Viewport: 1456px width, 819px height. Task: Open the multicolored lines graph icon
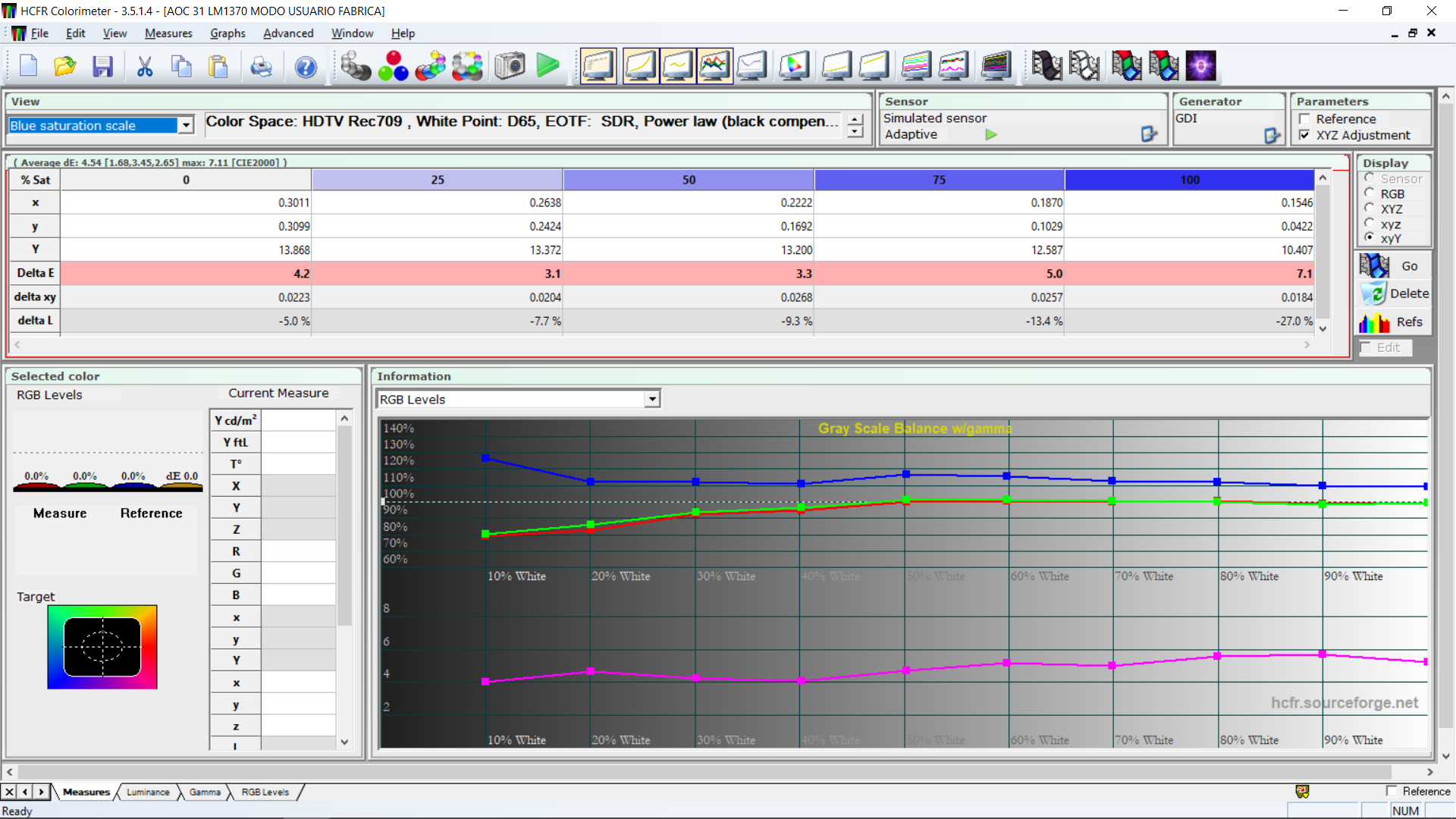(916, 66)
